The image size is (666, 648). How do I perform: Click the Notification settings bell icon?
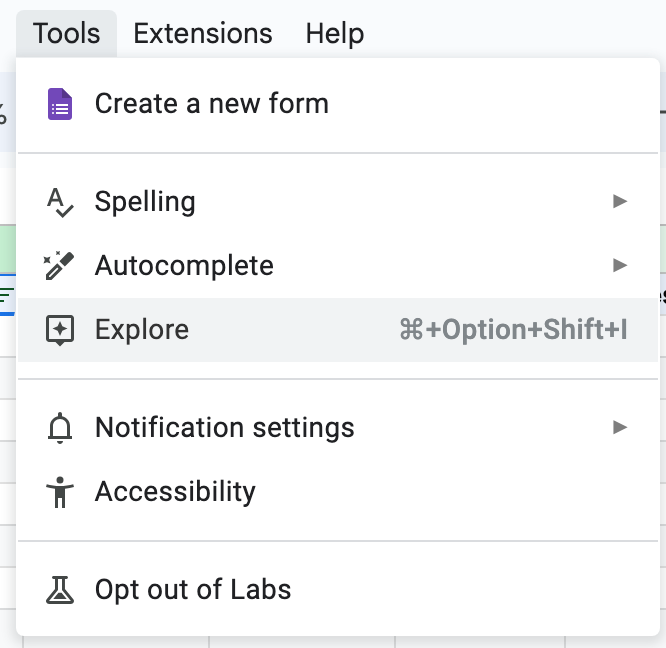(60, 428)
